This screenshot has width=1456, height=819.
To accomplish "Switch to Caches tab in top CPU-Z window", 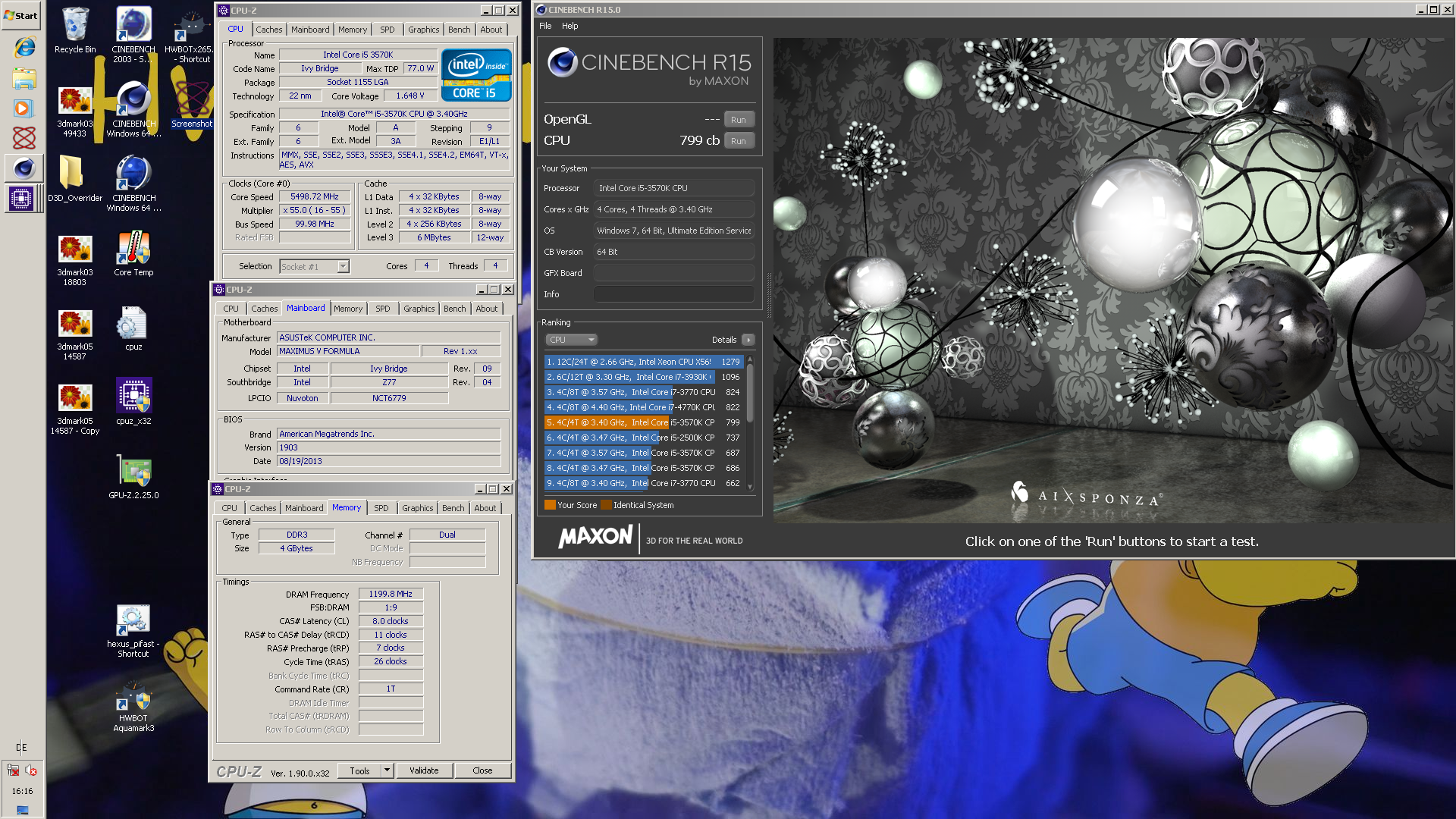I will click(x=268, y=30).
